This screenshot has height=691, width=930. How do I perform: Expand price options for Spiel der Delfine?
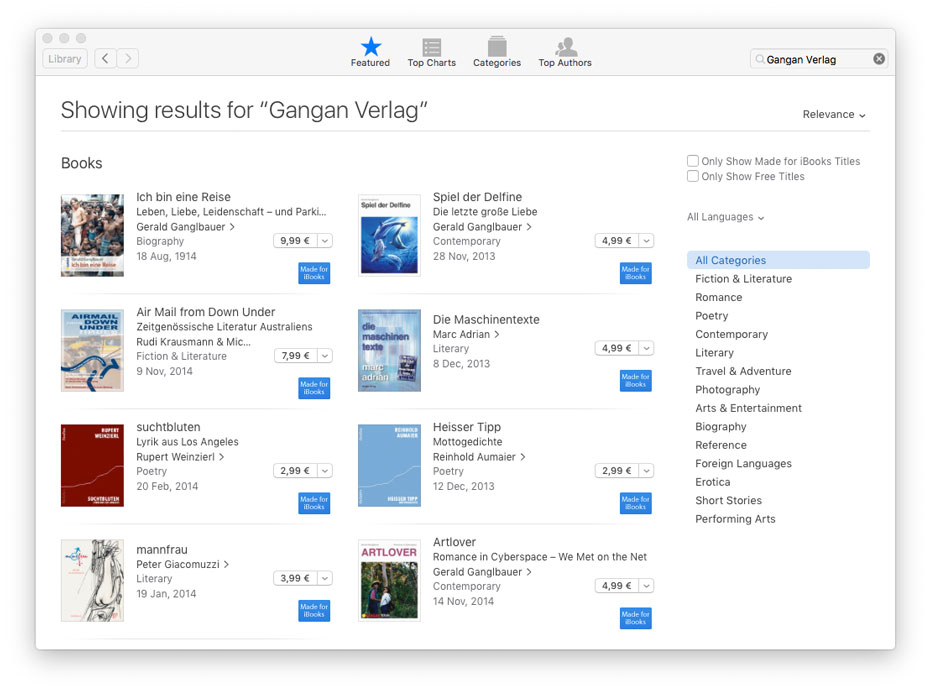(x=646, y=241)
